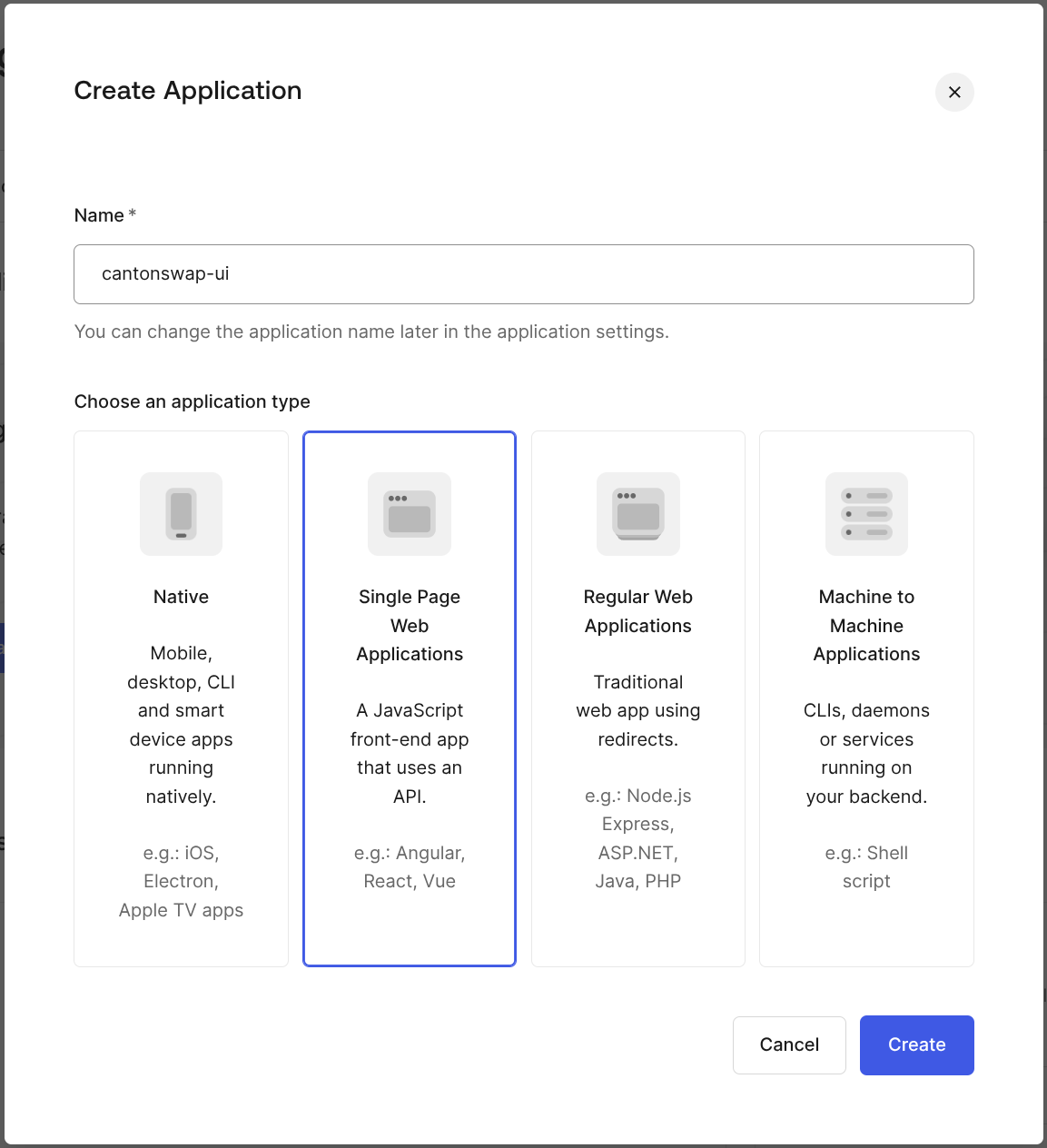Close the Create Application dialog

click(x=954, y=93)
